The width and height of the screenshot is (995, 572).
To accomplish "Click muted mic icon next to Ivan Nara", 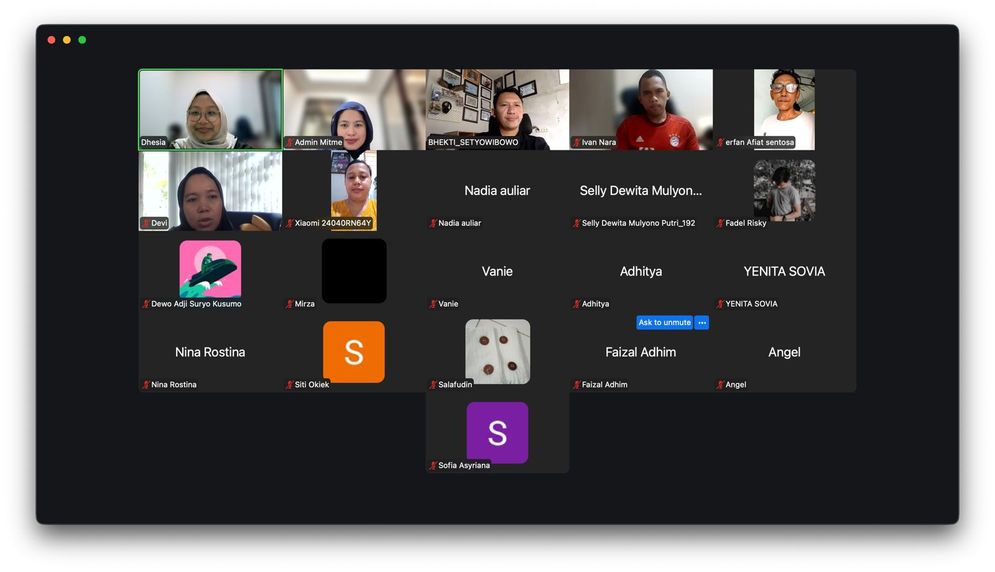I will 577,143.
